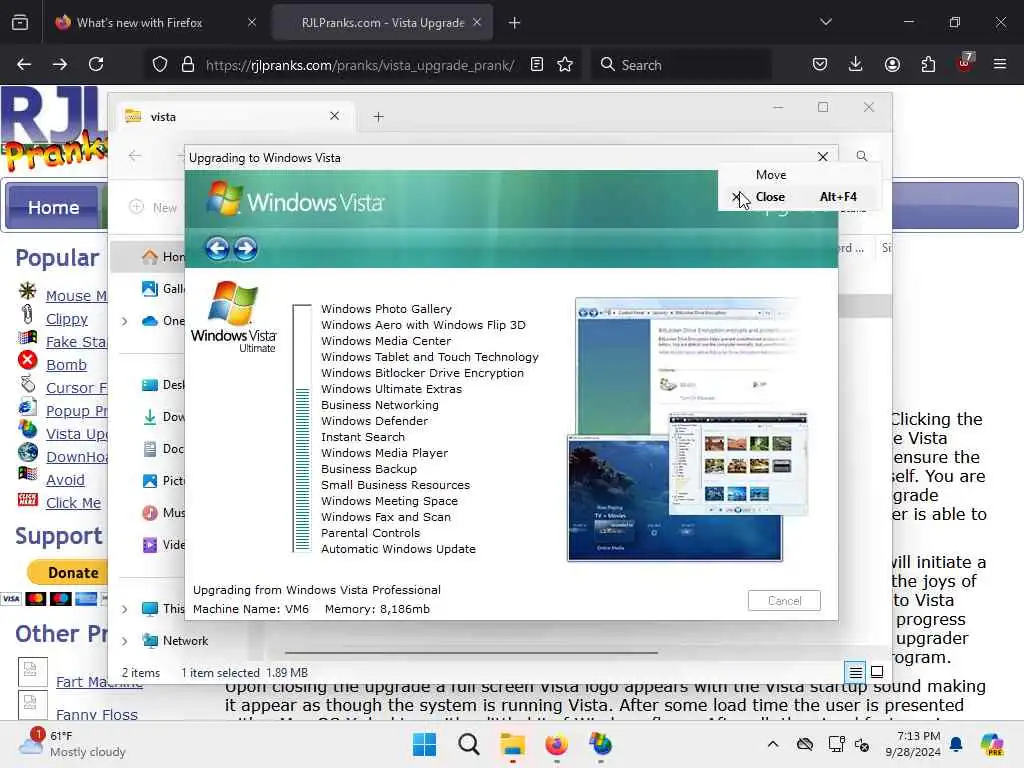Expand Network node in navigation pane

124,641
